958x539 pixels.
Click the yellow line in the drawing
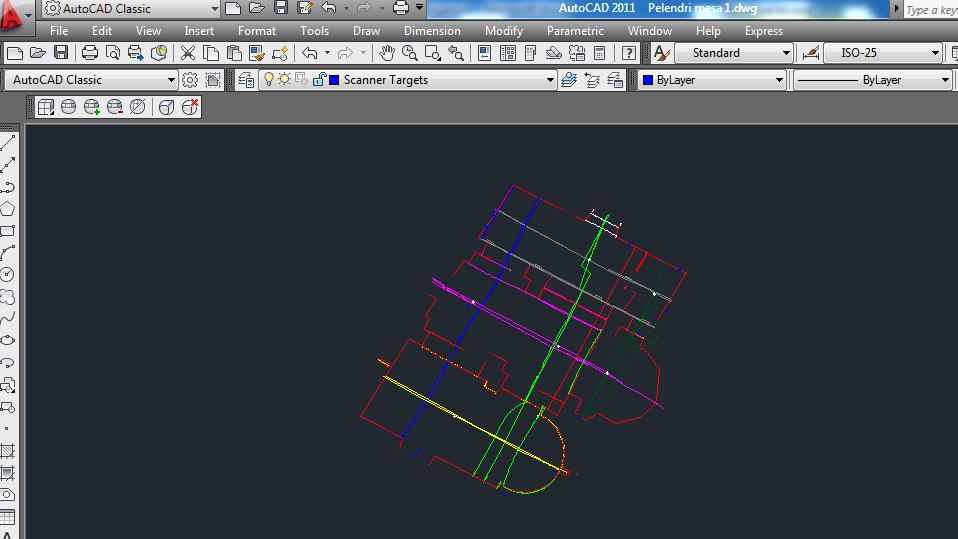coord(474,425)
